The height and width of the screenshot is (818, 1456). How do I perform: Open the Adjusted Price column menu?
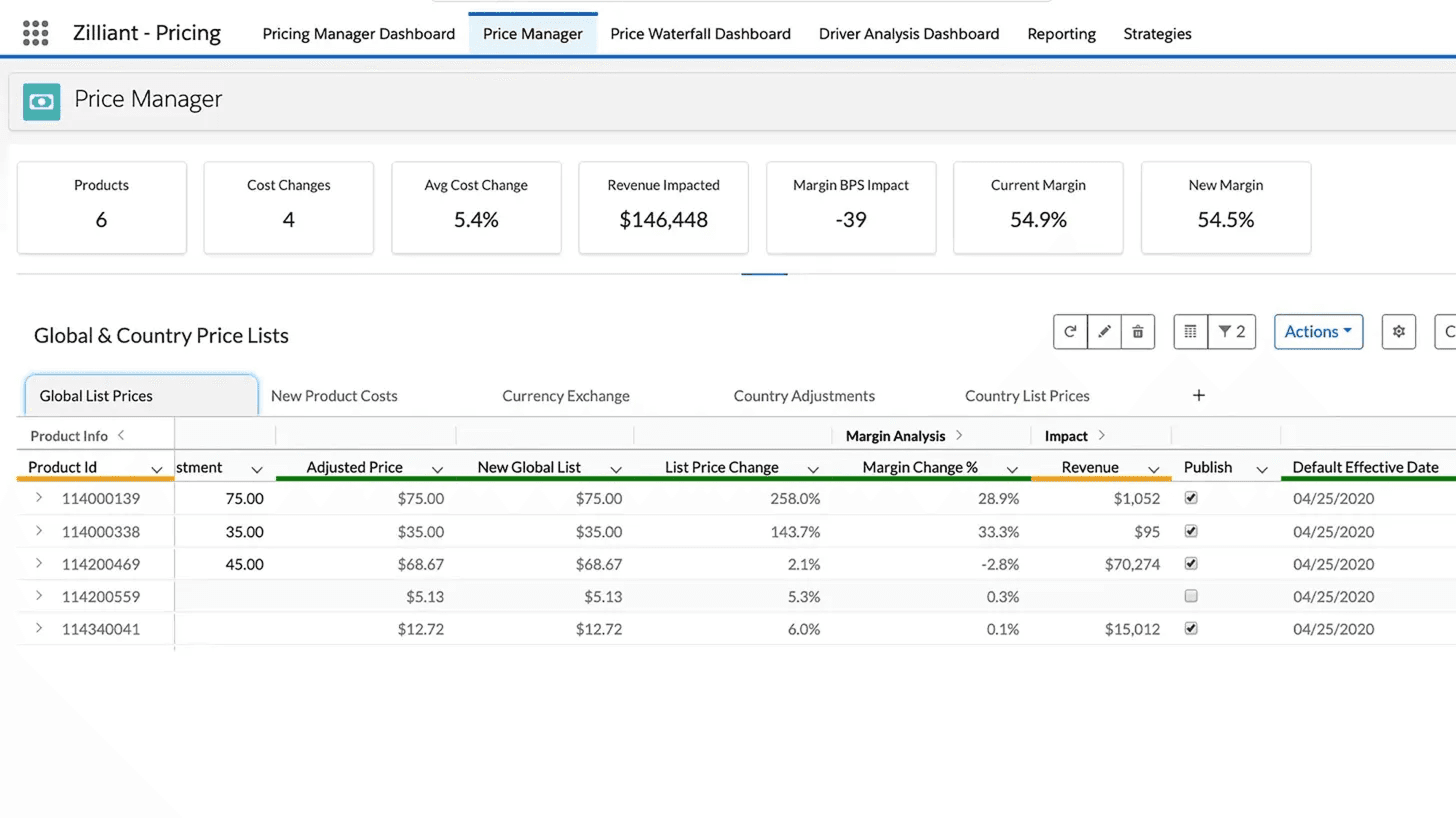437,469
